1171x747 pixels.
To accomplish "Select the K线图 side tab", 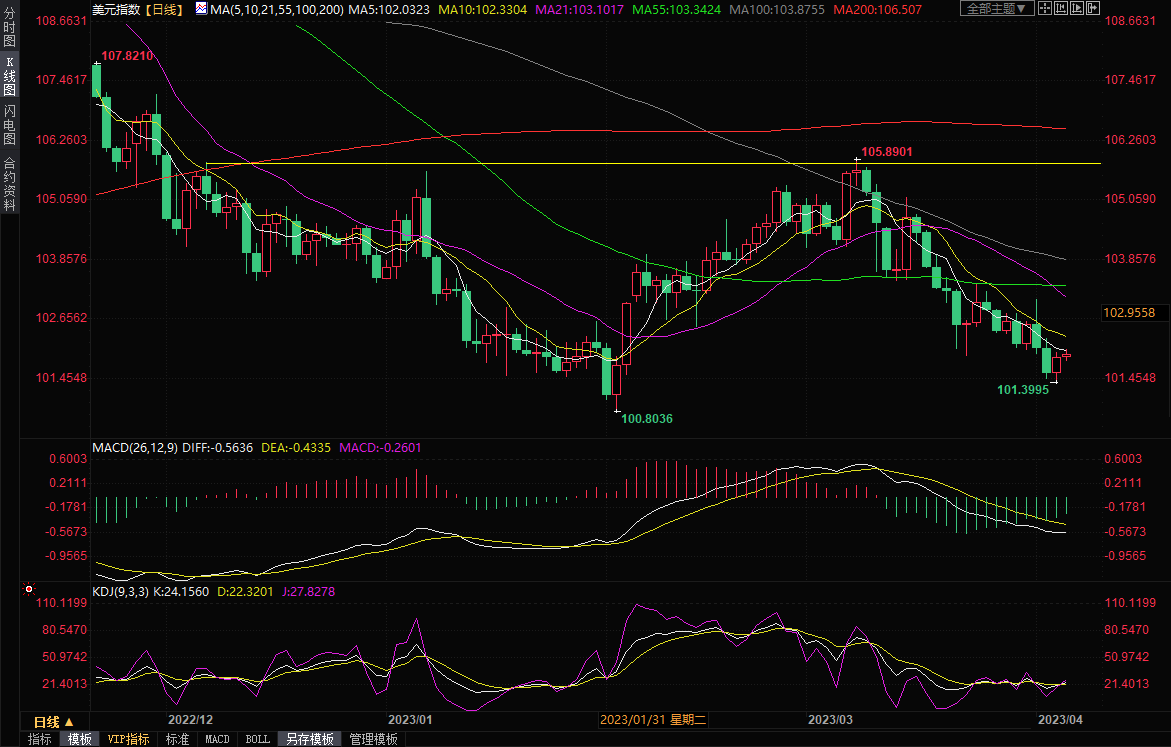I will coord(9,76).
